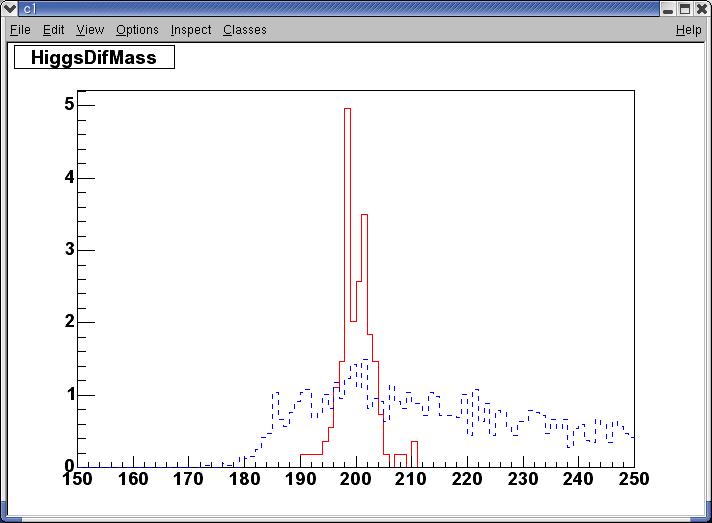Click the x-axis label 170
Screen dimensions: 712x523
point(188,479)
